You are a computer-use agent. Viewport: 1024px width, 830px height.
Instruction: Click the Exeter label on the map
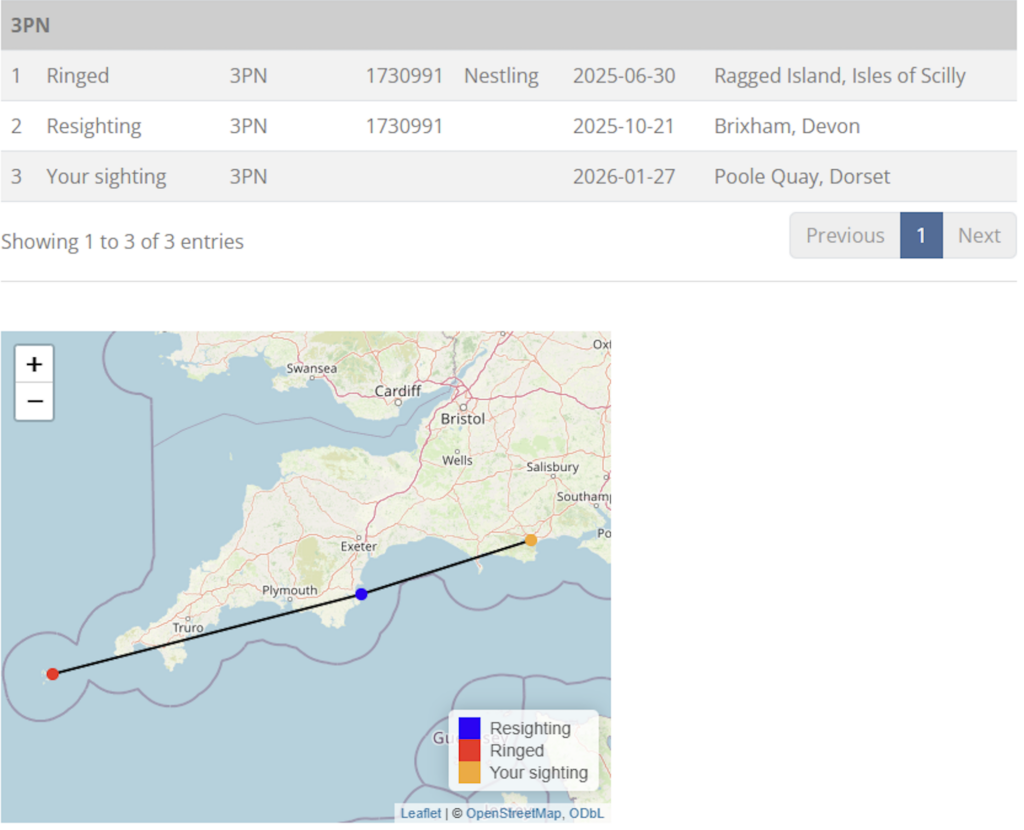(359, 546)
